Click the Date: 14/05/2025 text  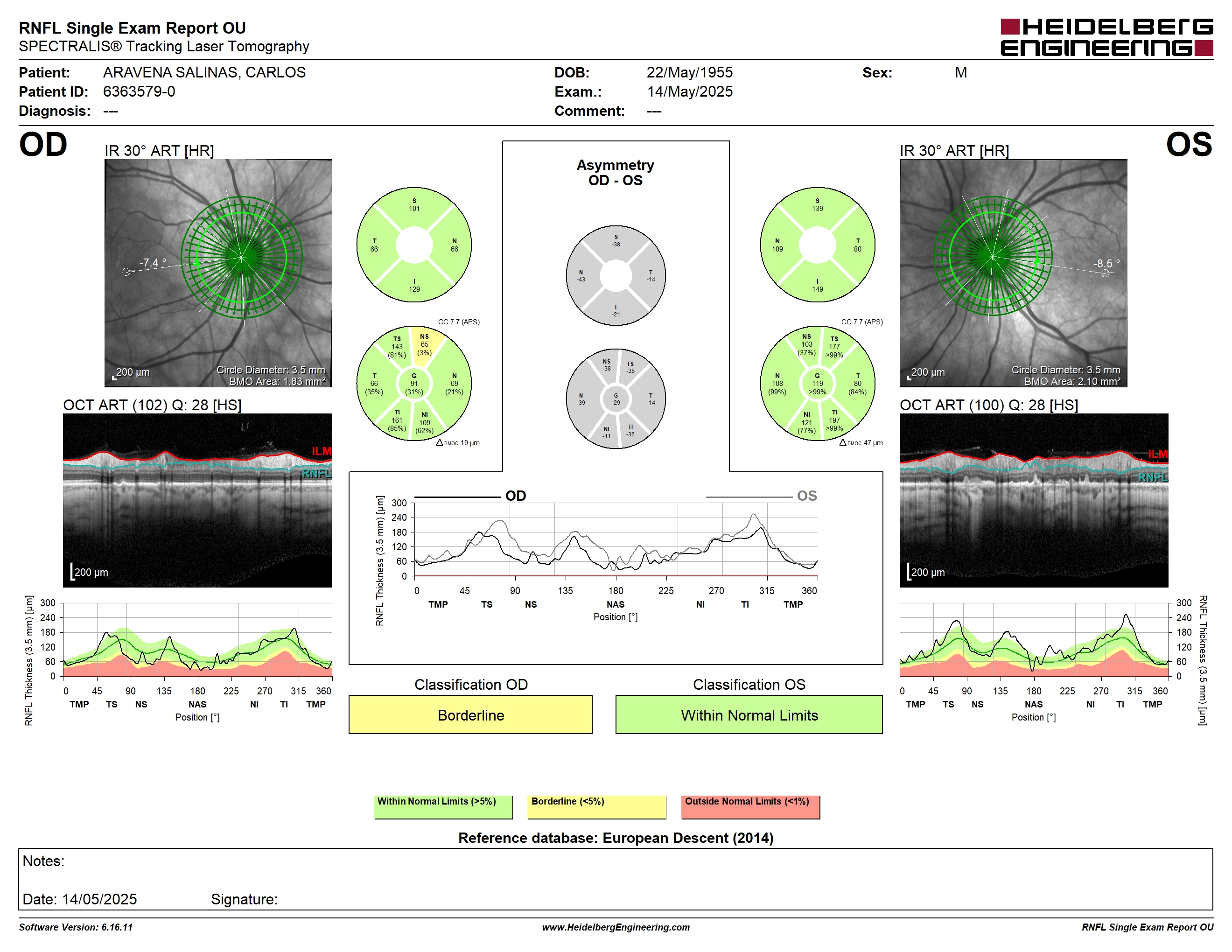pyautogui.click(x=79, y=899)
